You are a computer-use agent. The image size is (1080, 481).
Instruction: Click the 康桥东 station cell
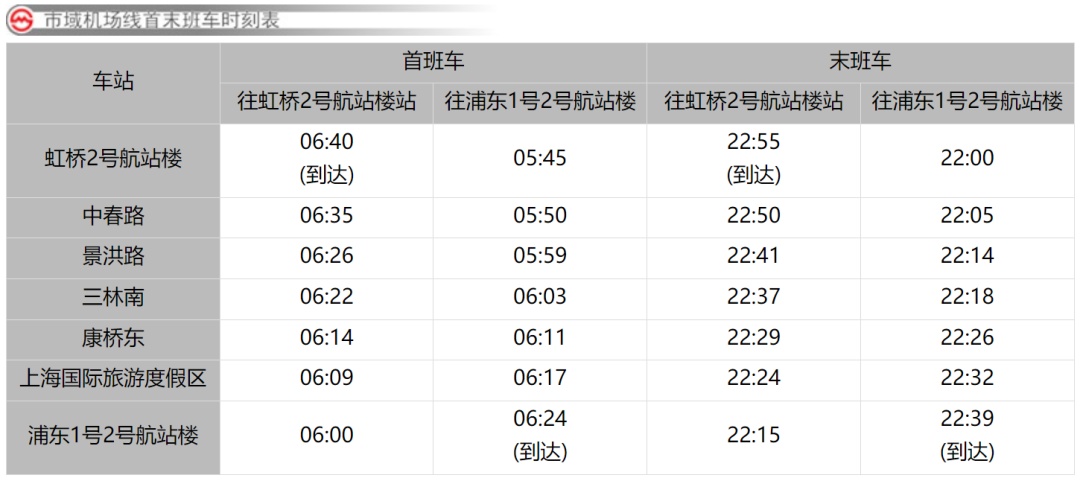pos(113,338)
